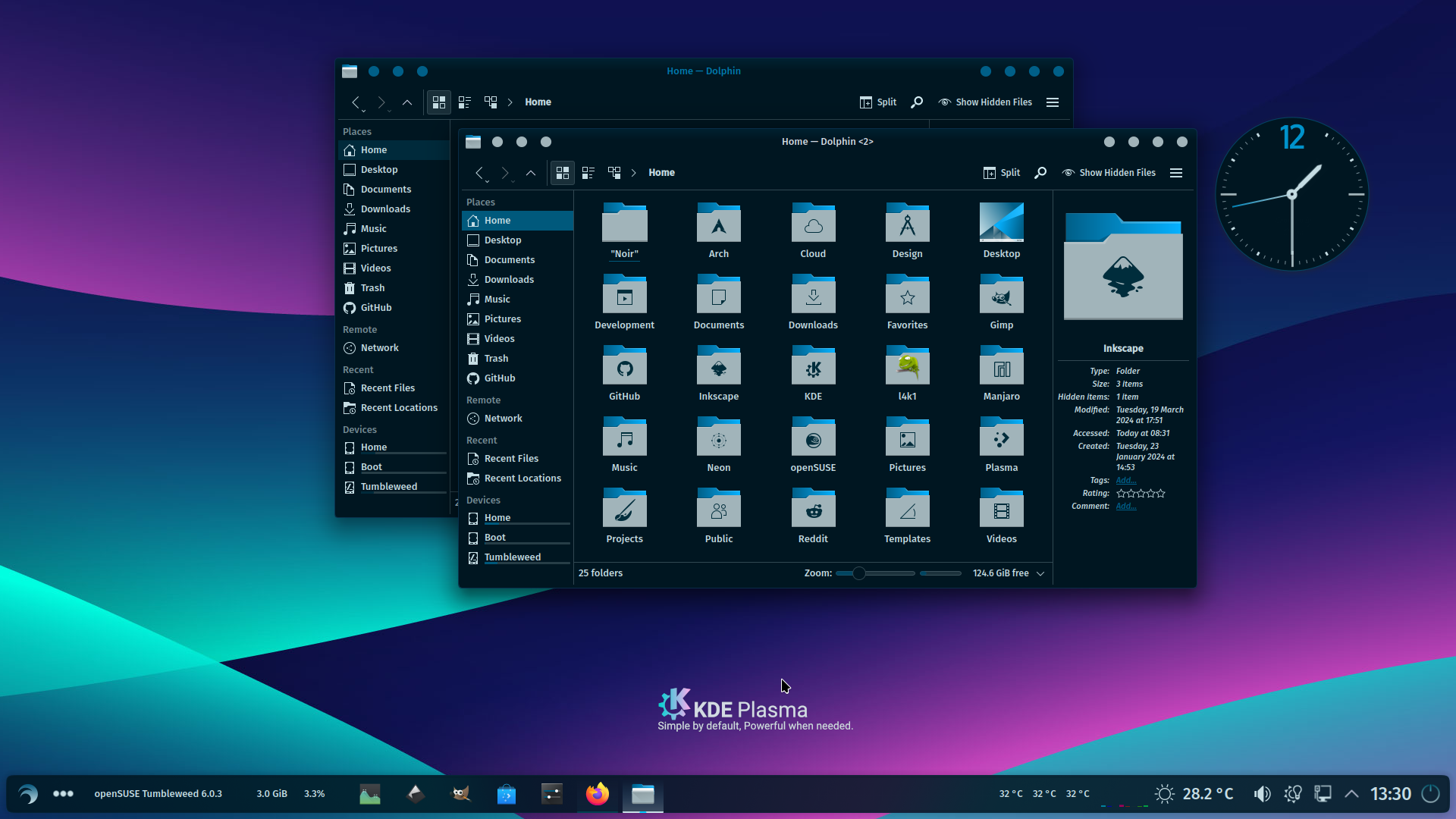Open the GitHub folder in file view
The width and height of the screenshot is (1456, 819).
[x=624, y=373]
